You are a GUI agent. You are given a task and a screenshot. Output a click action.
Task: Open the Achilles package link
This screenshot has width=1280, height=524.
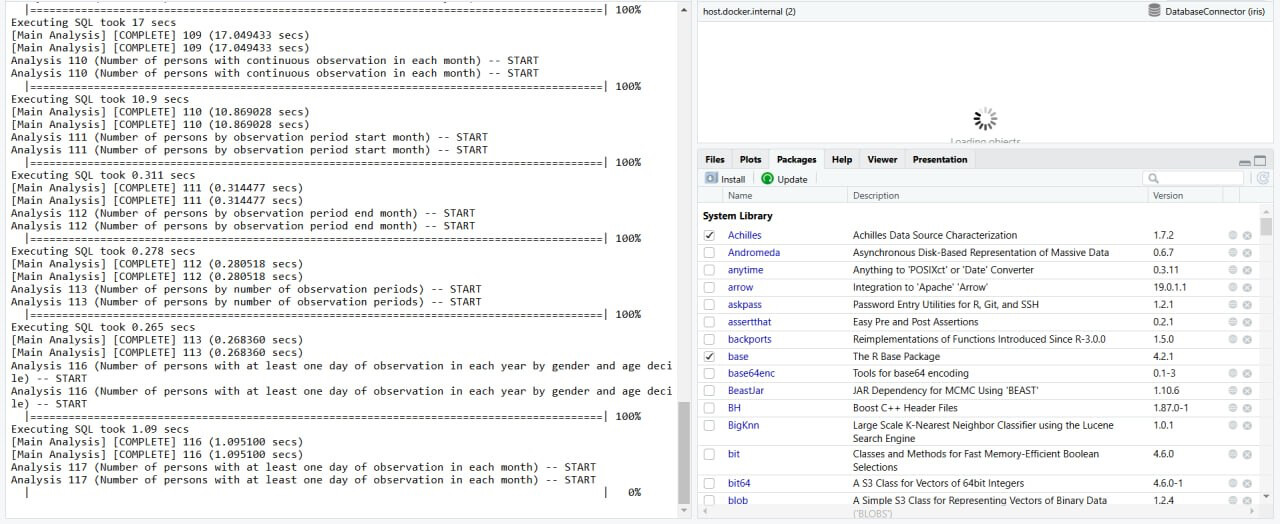click(x=745, y=235)
